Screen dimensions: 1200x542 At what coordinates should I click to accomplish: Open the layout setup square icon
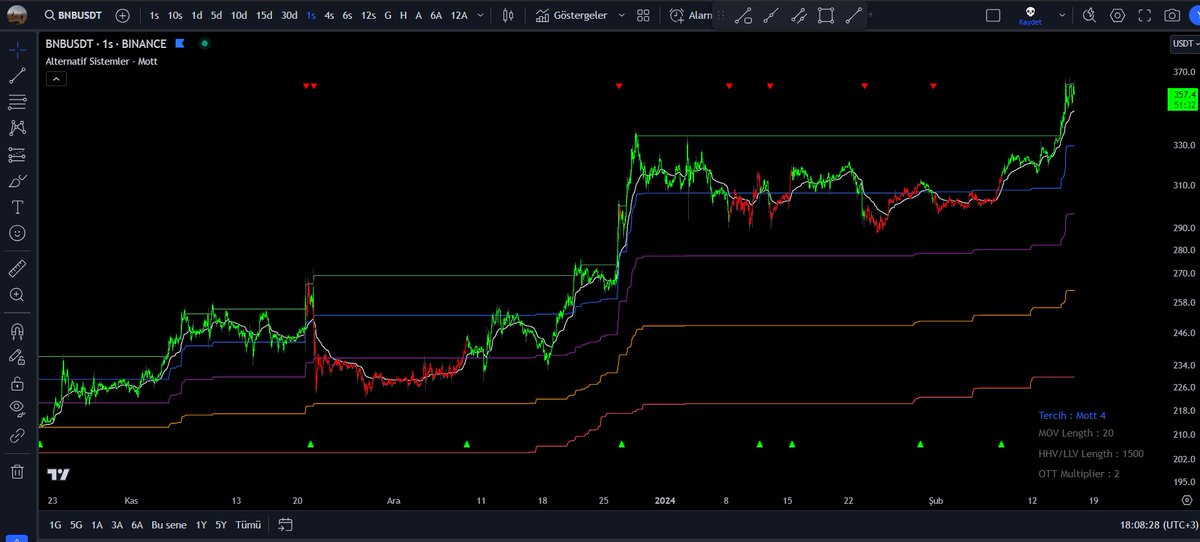pyautogui.click(x=993, y=16)
